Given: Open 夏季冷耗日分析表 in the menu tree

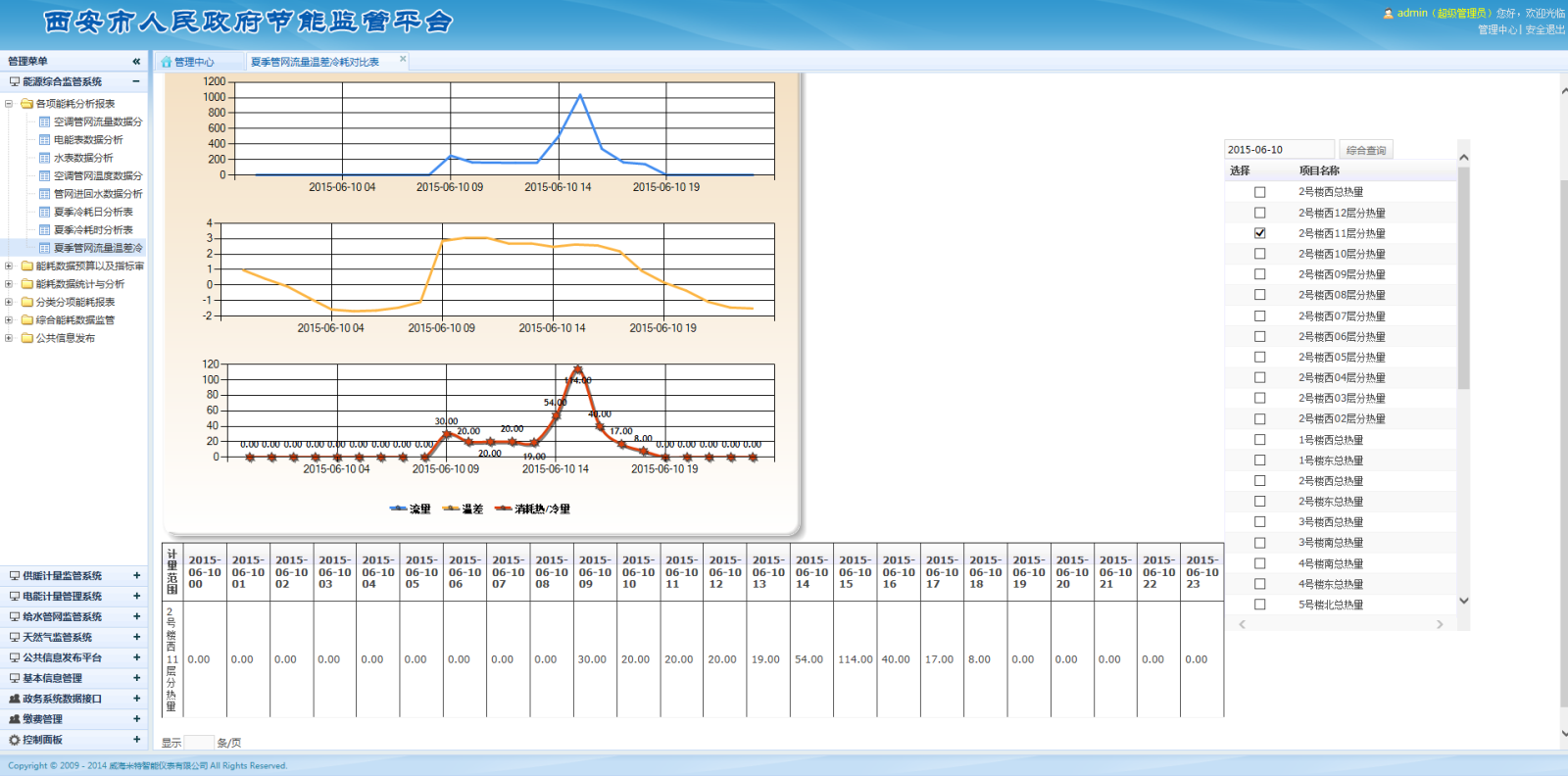Looking at the screenshot, I should tap(93, 212).
